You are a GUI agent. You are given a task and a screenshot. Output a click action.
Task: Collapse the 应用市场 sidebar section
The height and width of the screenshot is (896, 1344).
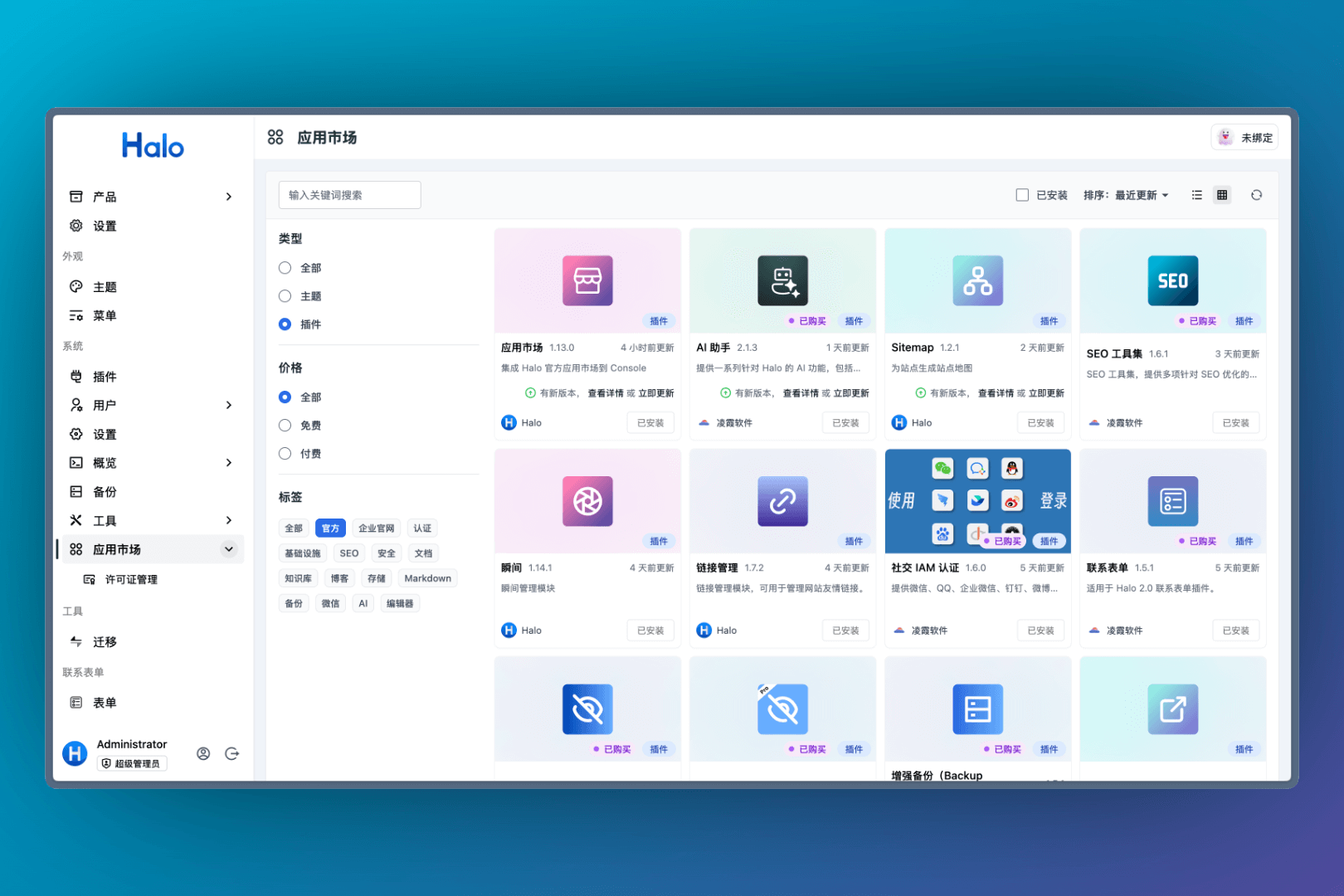point(228,549)
